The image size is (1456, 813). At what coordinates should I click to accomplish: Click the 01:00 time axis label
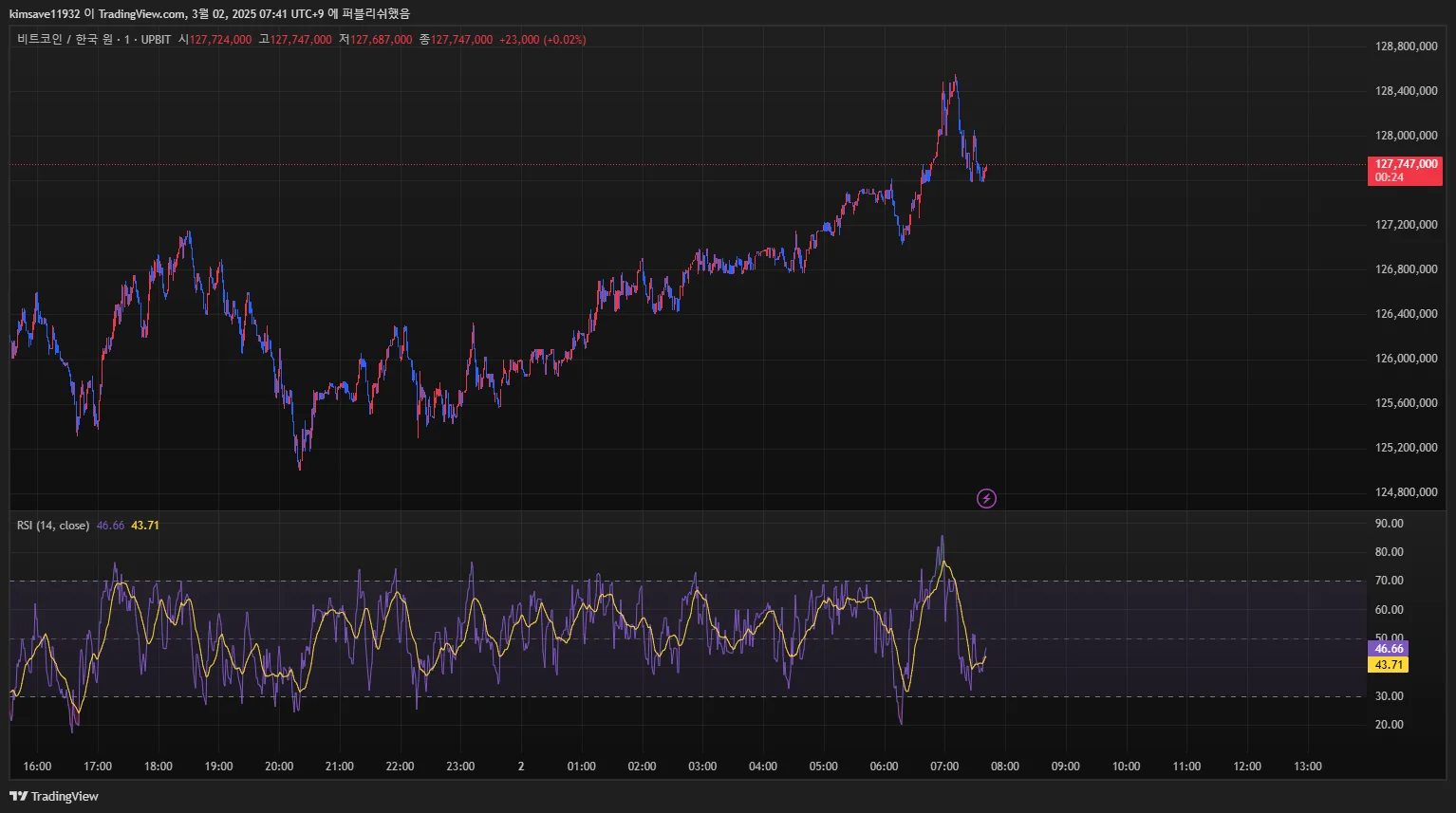[582, 767]
